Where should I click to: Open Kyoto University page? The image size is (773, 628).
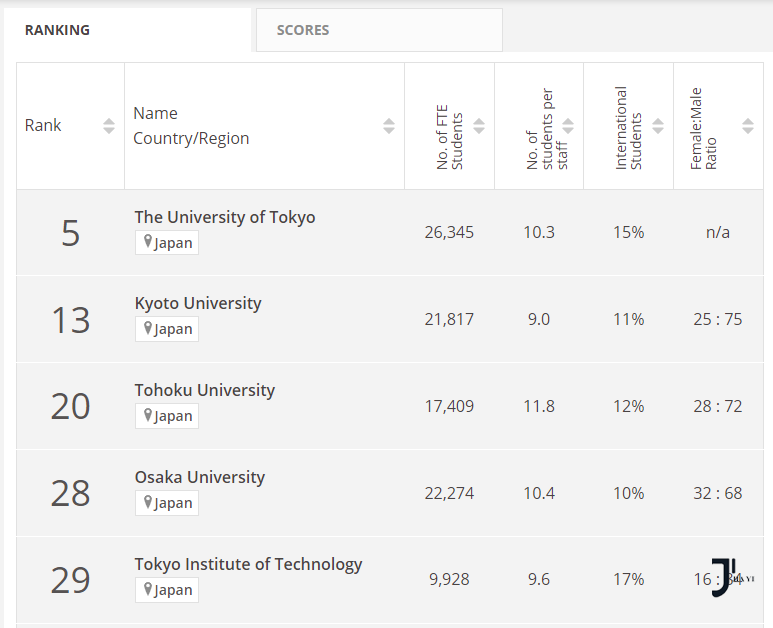[198, 303]
